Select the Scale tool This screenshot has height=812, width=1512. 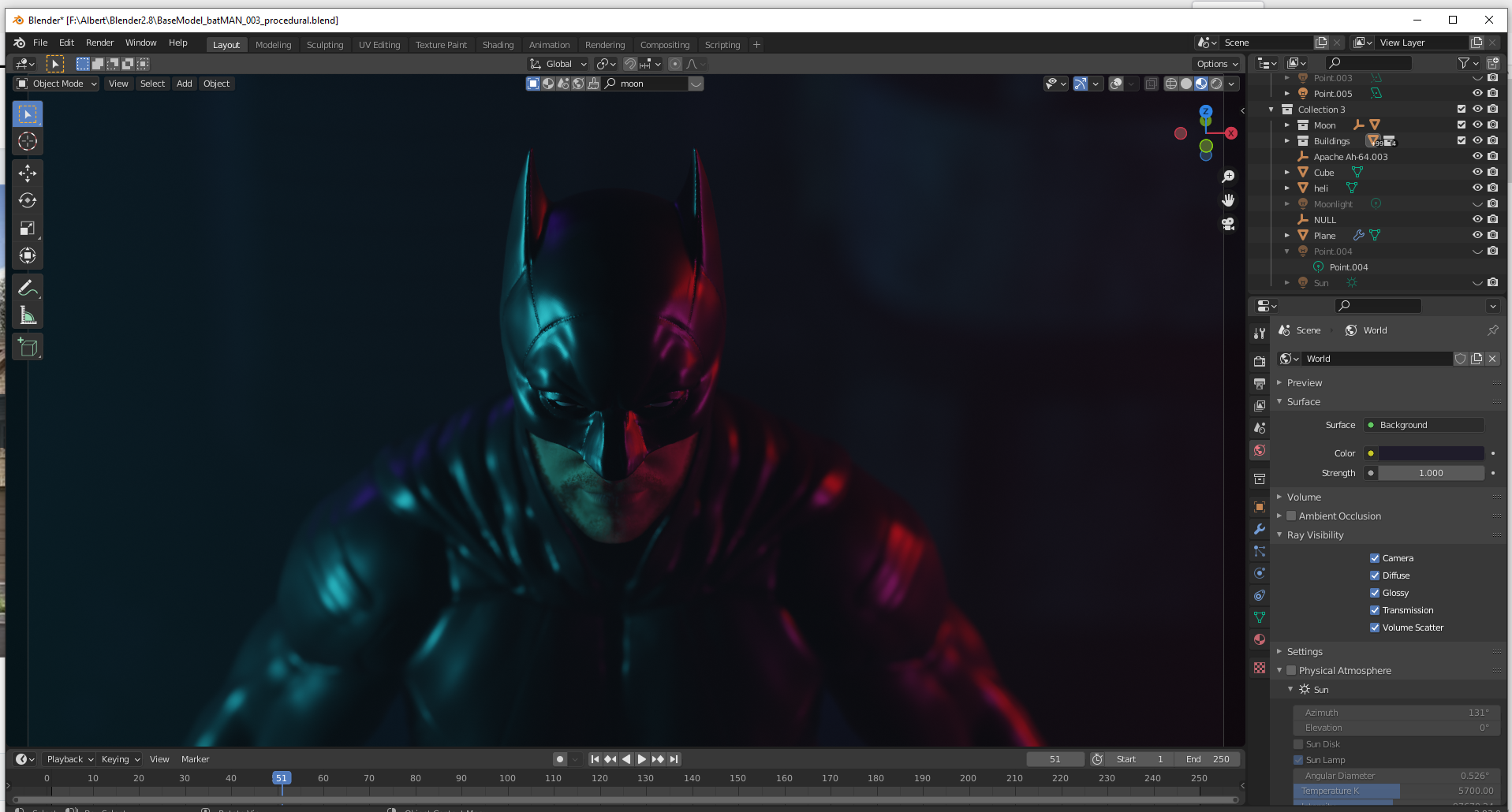(x=28, y=228)
